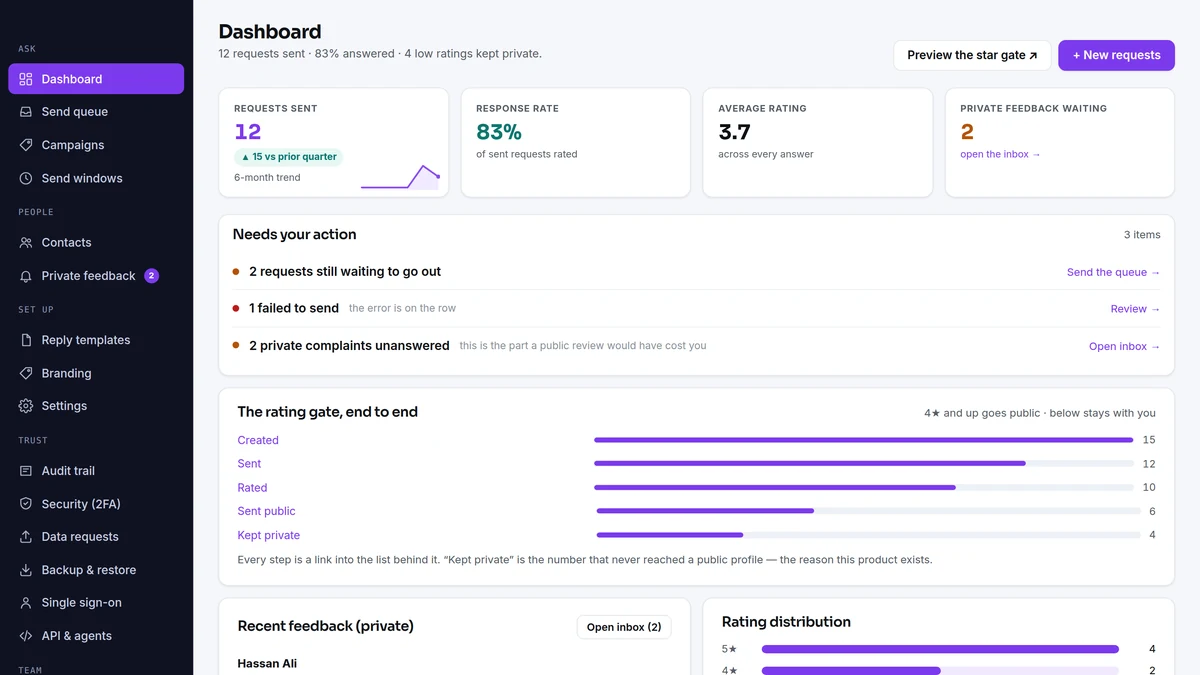
Task: Click the + New requests button
Action: coord(1116,55)
